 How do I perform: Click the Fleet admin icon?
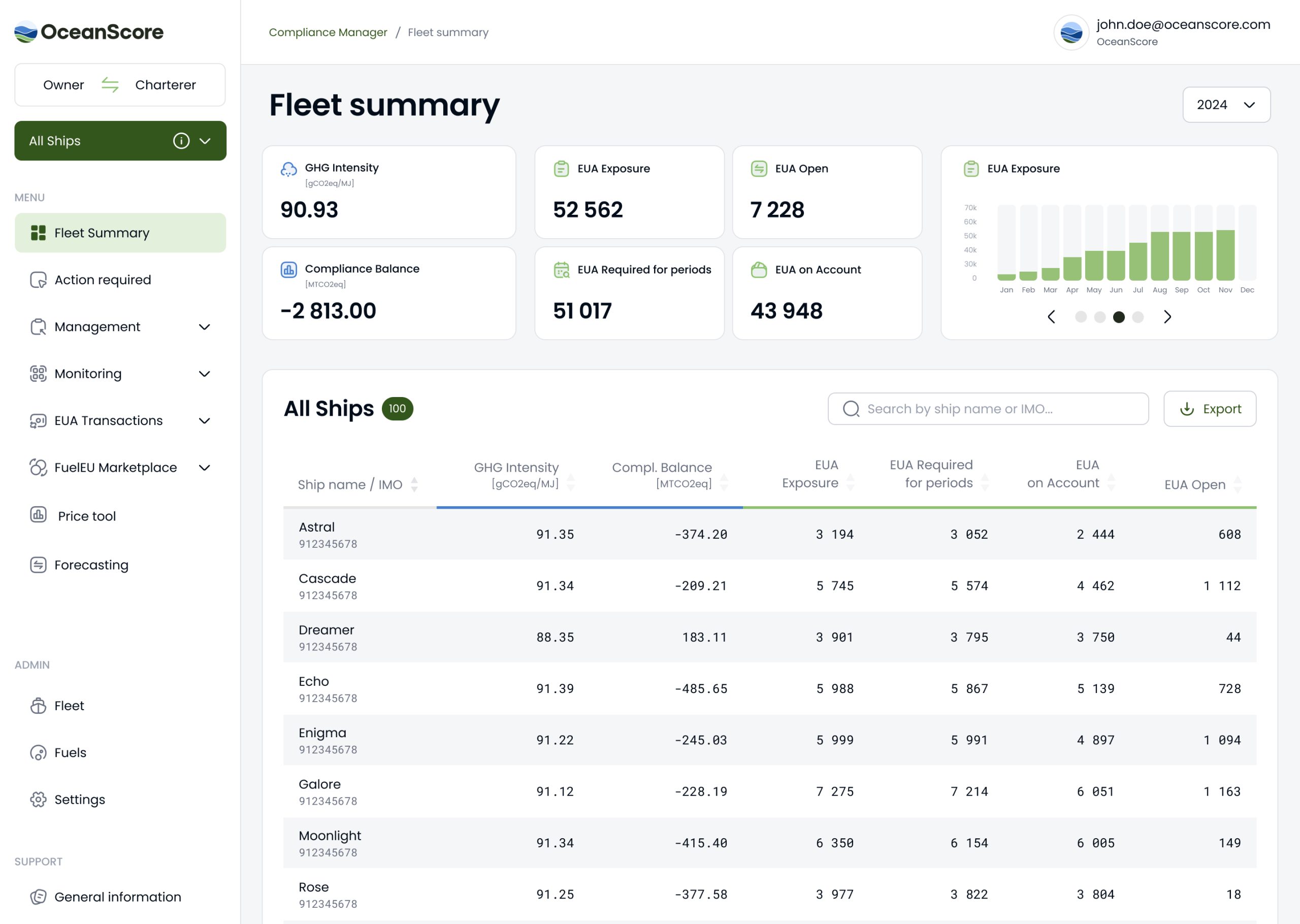[38, 706]
